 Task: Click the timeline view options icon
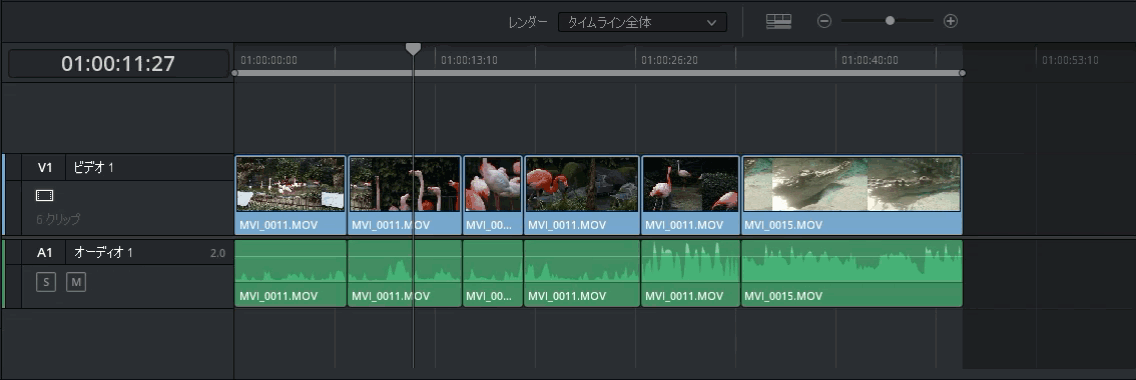[779, 22]
